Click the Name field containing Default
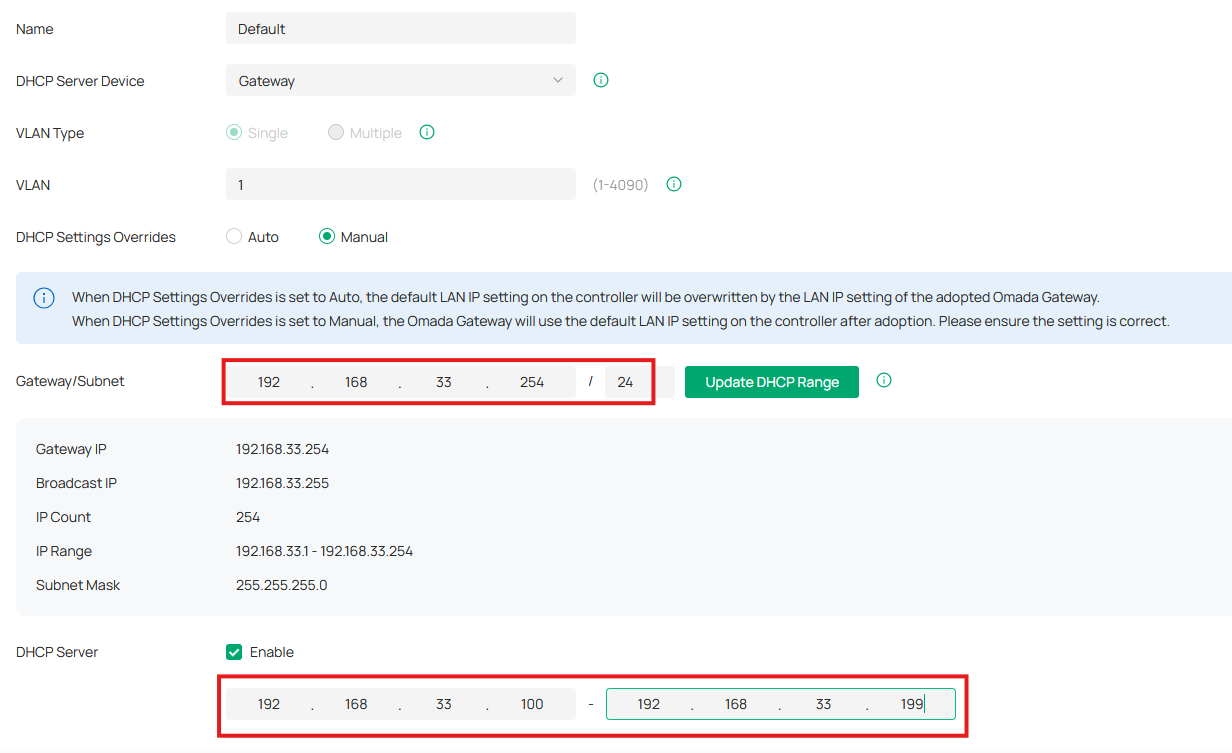The width and height of the screenshot is (1232, 753). [x=400, y=28]
